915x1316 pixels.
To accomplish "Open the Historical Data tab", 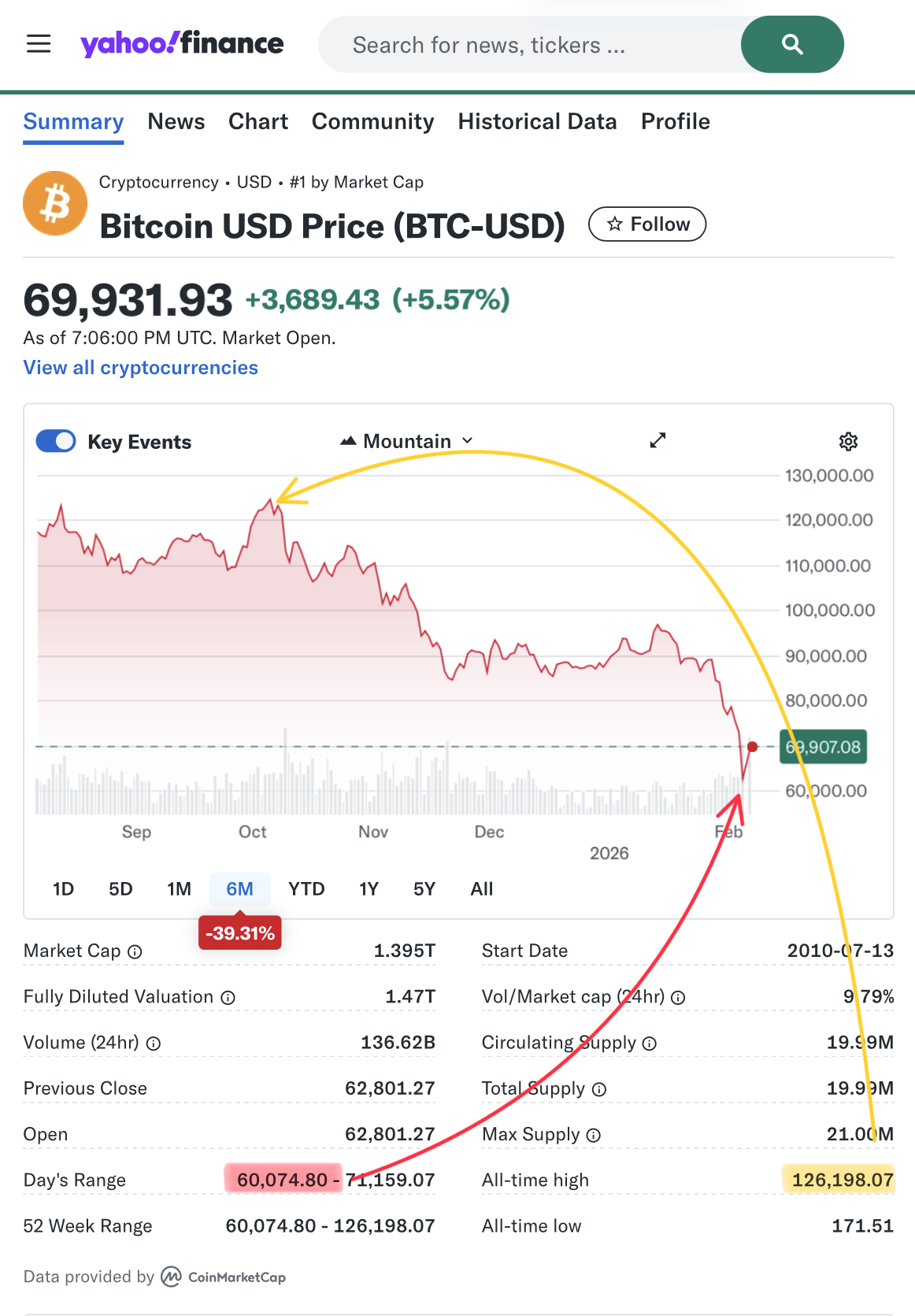I will (x=537, y=121).
